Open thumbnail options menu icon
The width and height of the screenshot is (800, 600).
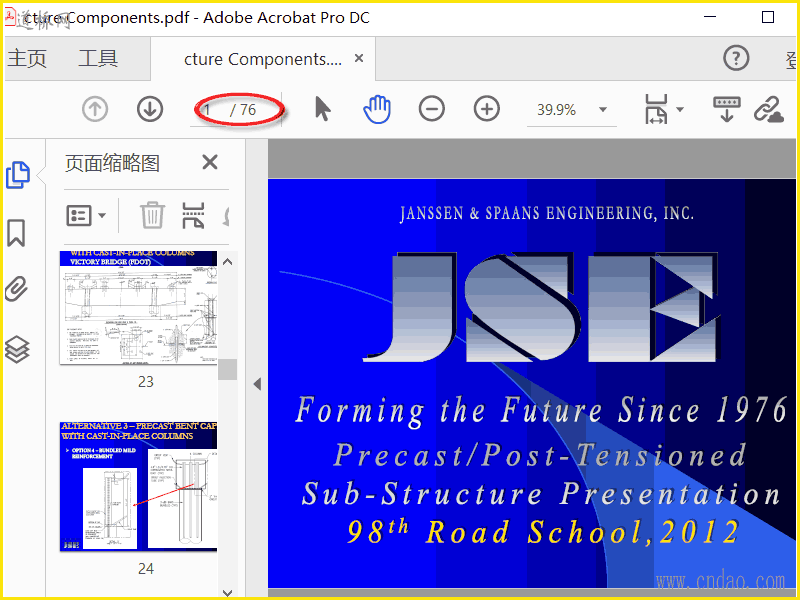click(86, 215)
